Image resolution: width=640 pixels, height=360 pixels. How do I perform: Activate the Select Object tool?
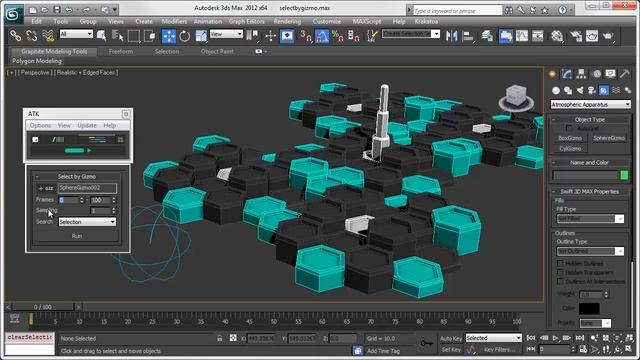[102, 36]
